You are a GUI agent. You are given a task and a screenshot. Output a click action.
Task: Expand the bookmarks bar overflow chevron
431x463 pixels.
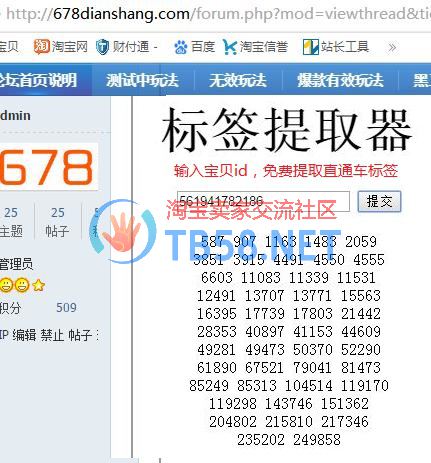coord(392,47)
